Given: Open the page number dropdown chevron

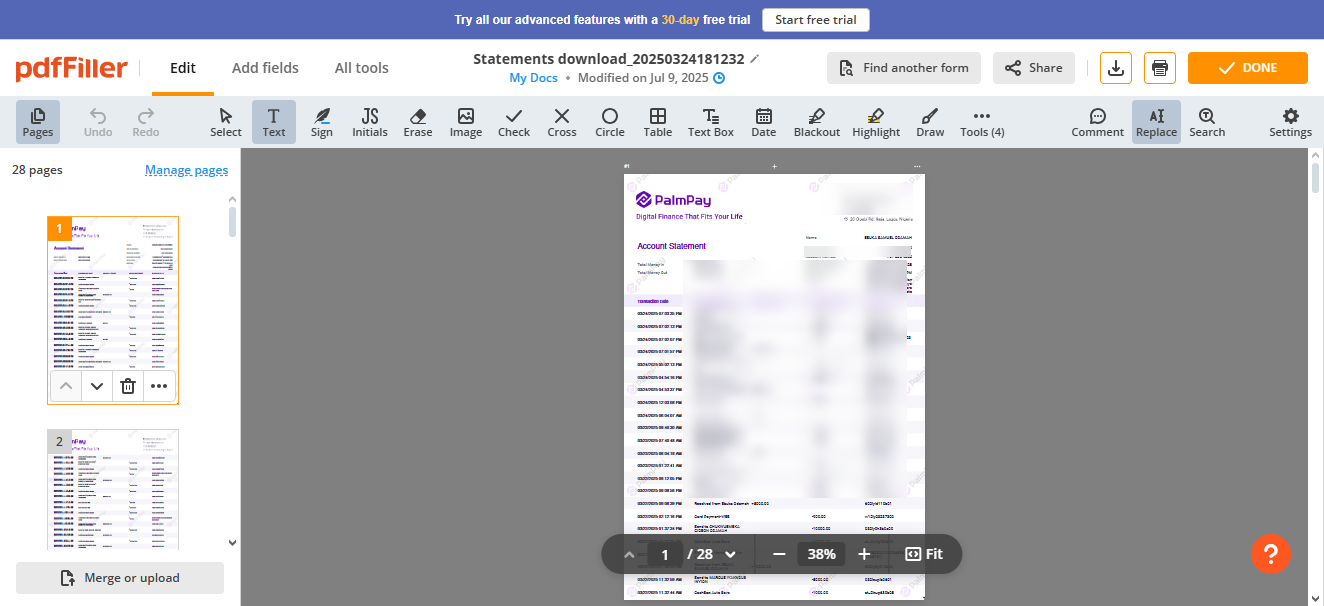Looking at the screenshot, I should click(x=730, y=554).
